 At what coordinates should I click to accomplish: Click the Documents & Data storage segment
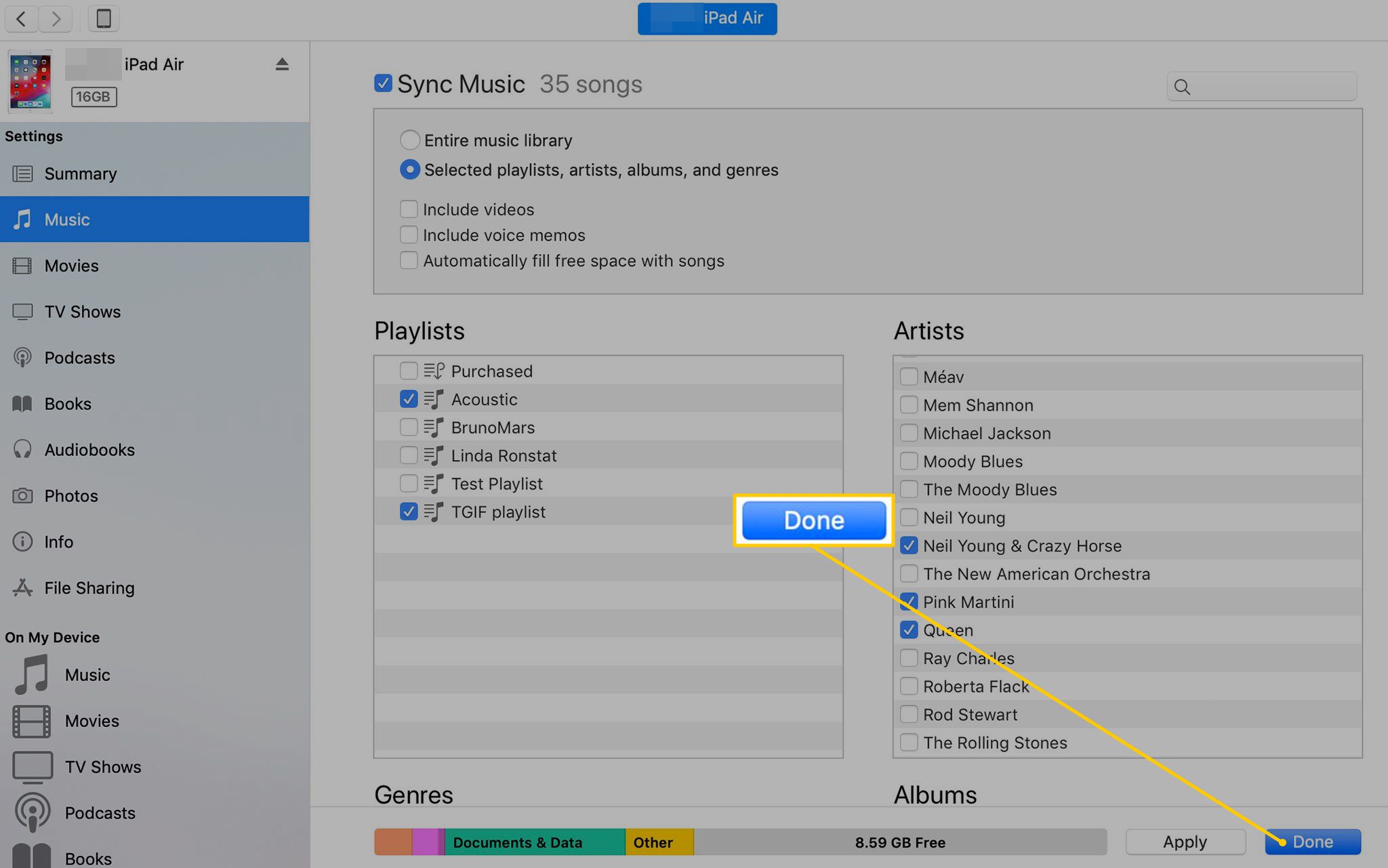click(x=535, y=842)
